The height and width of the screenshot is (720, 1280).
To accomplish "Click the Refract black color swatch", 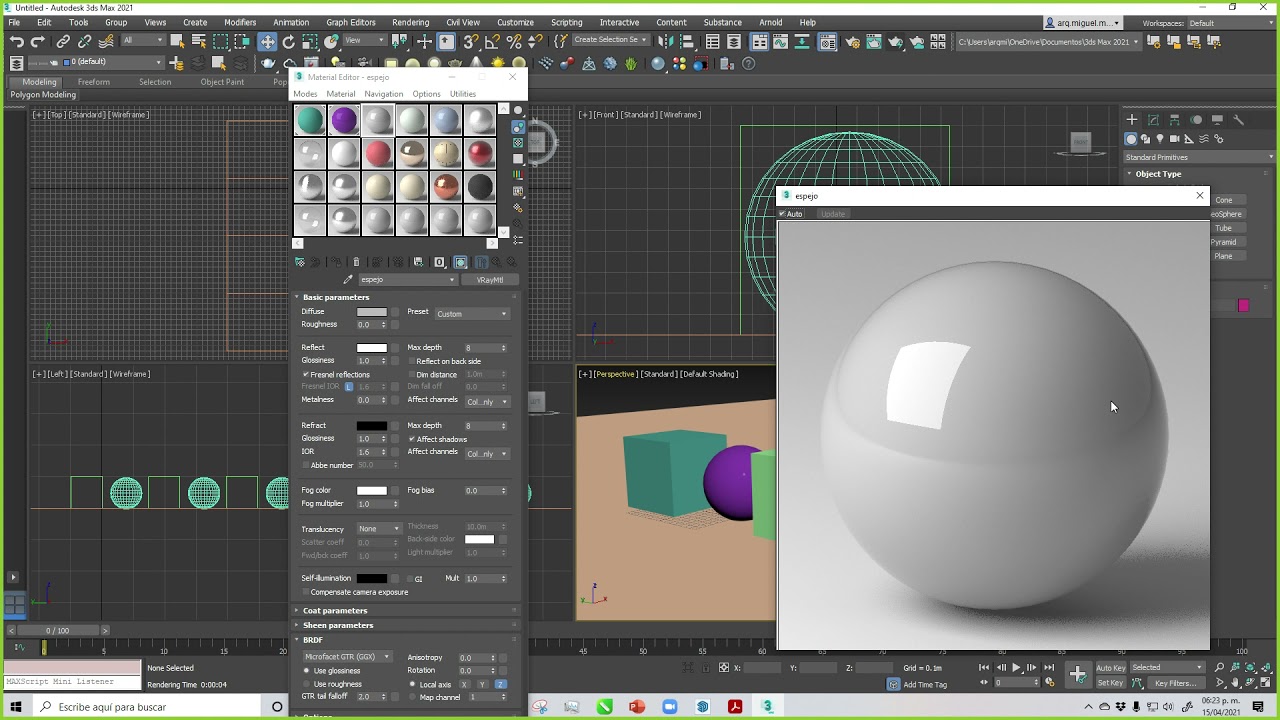I will click(371, 426).
